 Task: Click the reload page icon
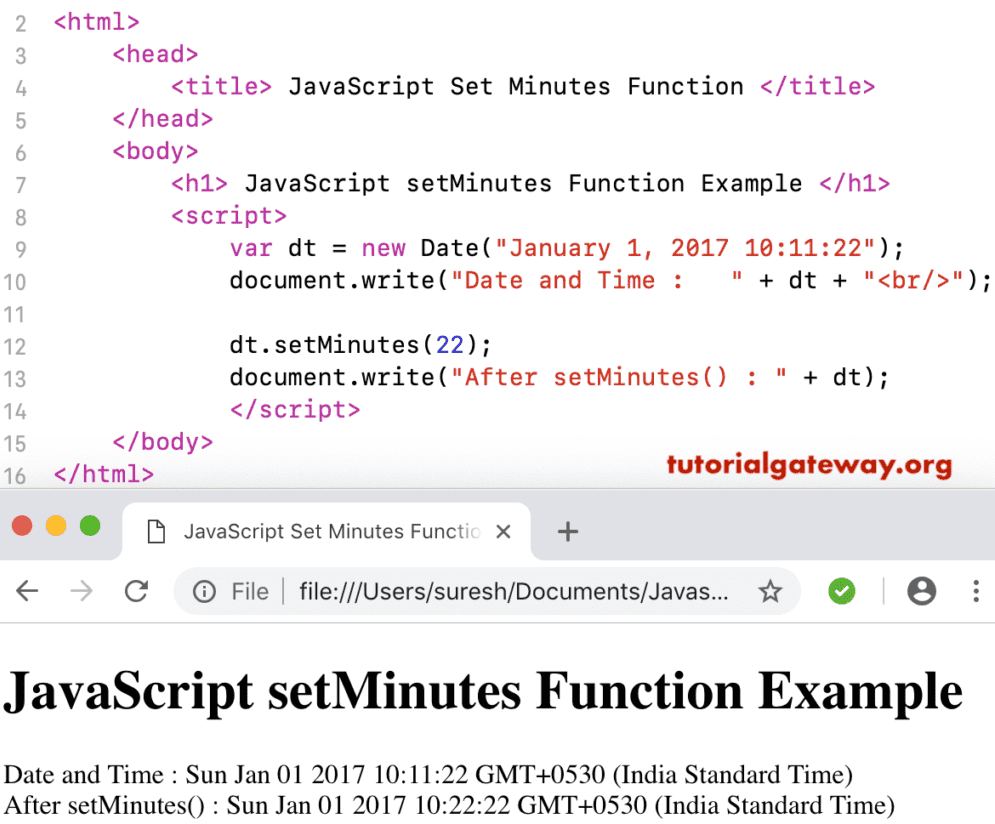tap(136, 591)
